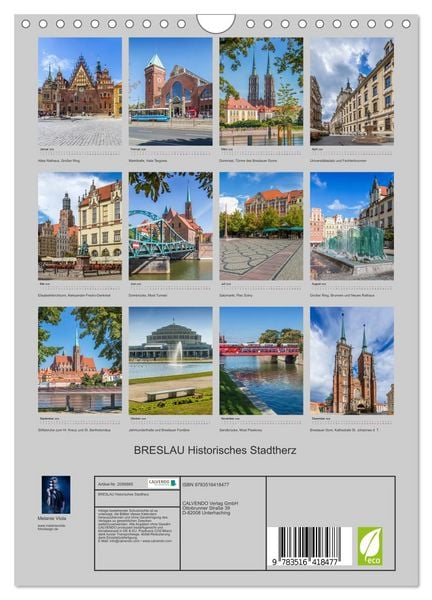Click the CALVENDO publisher logo
The width and height of the screenshot is (432, 600).
point(163,483)
